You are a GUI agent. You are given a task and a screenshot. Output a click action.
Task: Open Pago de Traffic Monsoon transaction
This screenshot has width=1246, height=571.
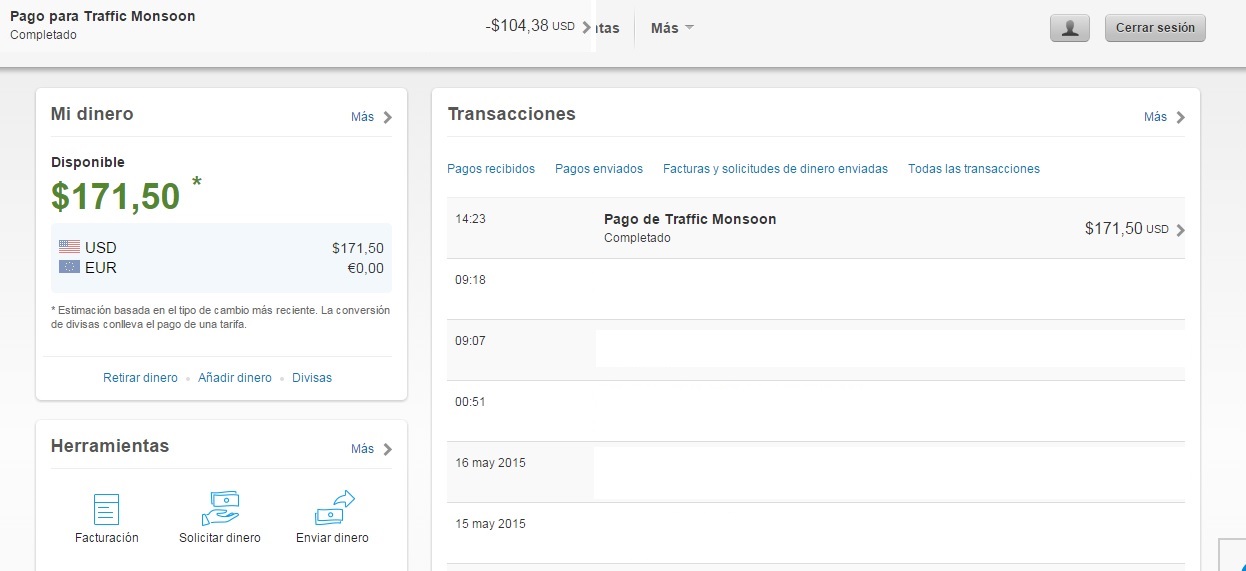tap(690, 219)
